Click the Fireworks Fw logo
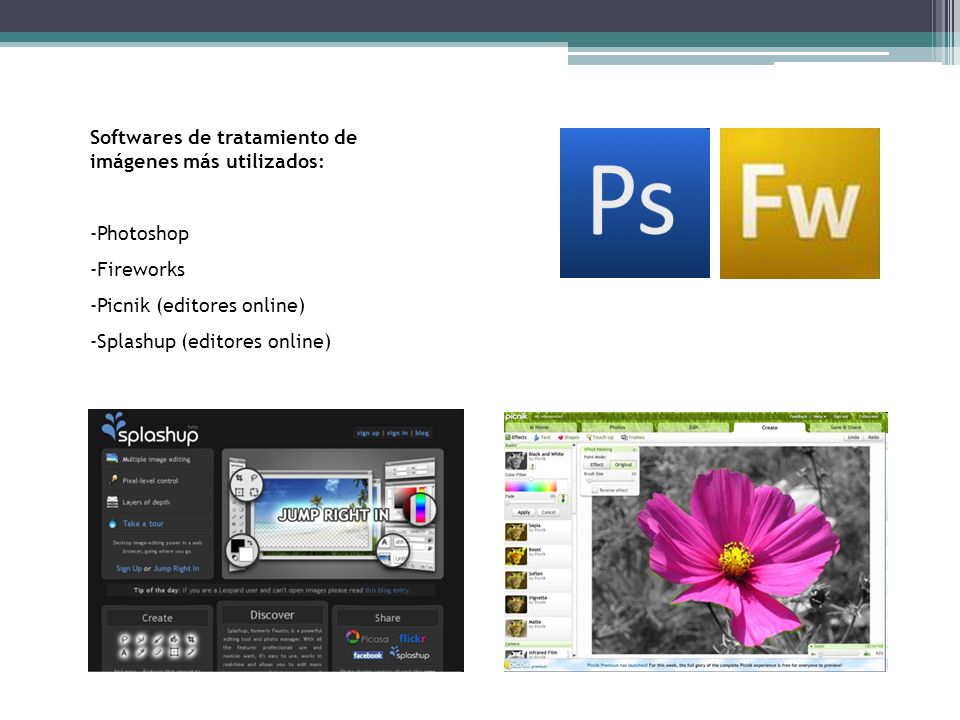 tap(800, 203)
